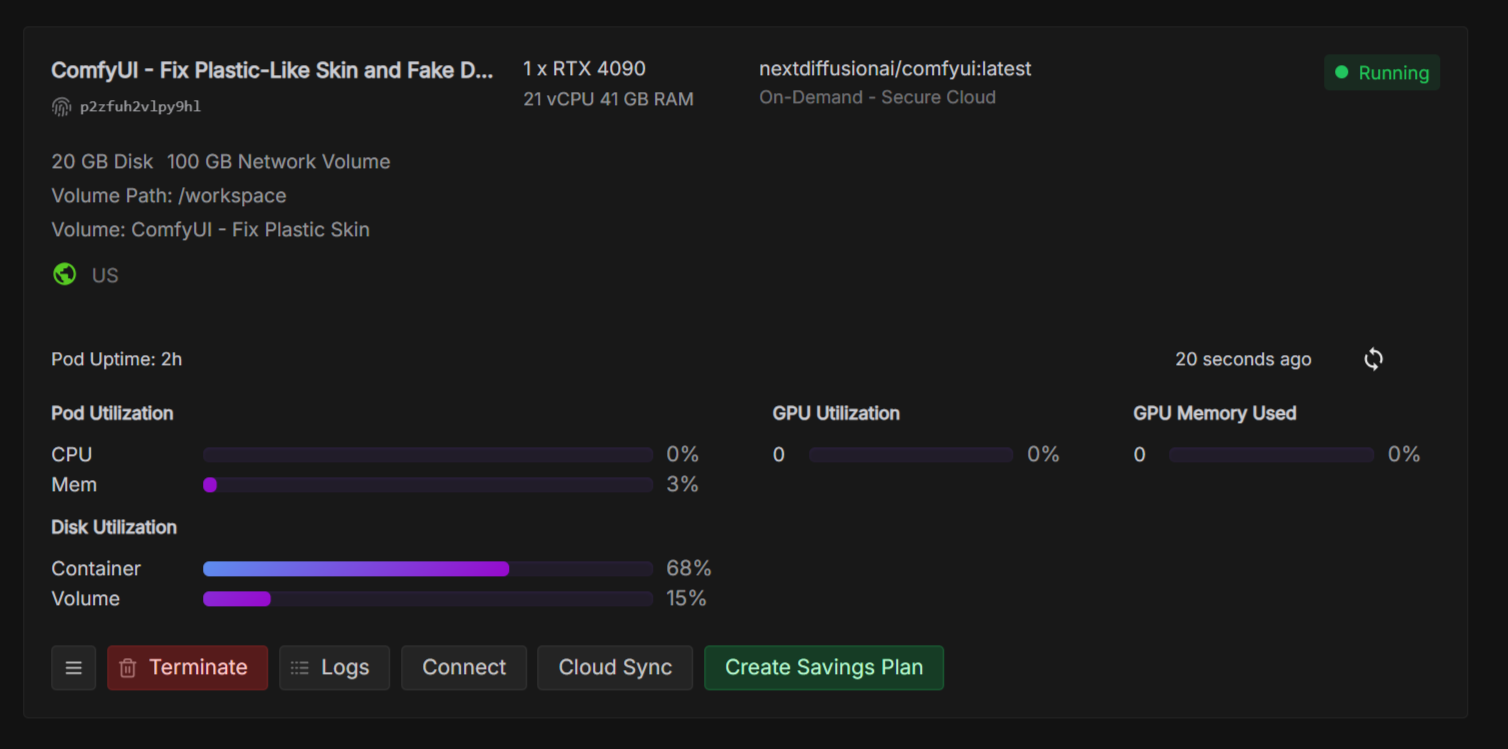The image size is (1508, 749).
Task: Click the CPU utilization bar
Action: tap(428, 455)
